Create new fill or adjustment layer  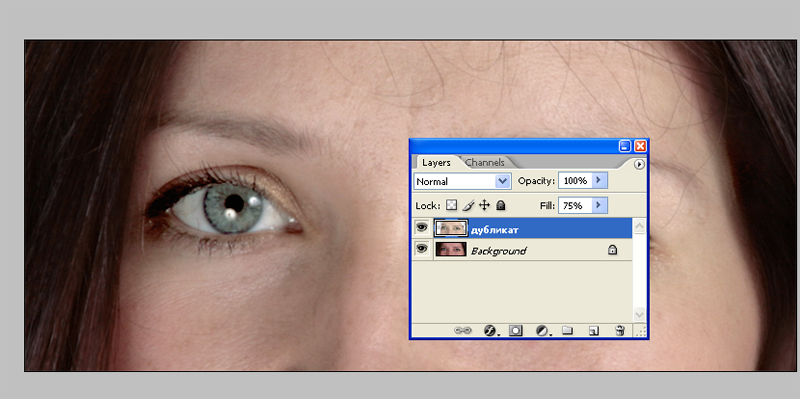[543, 331]
